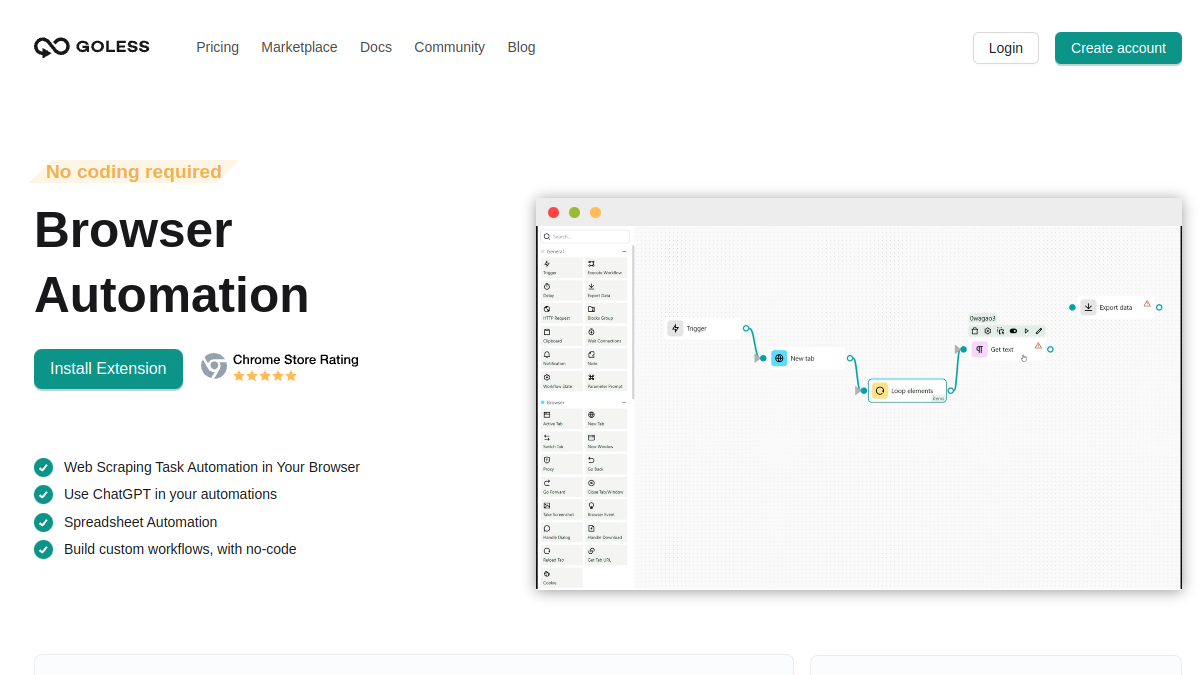Select the Browser Event block
The image size is (1200, 675).
[606, 509]
